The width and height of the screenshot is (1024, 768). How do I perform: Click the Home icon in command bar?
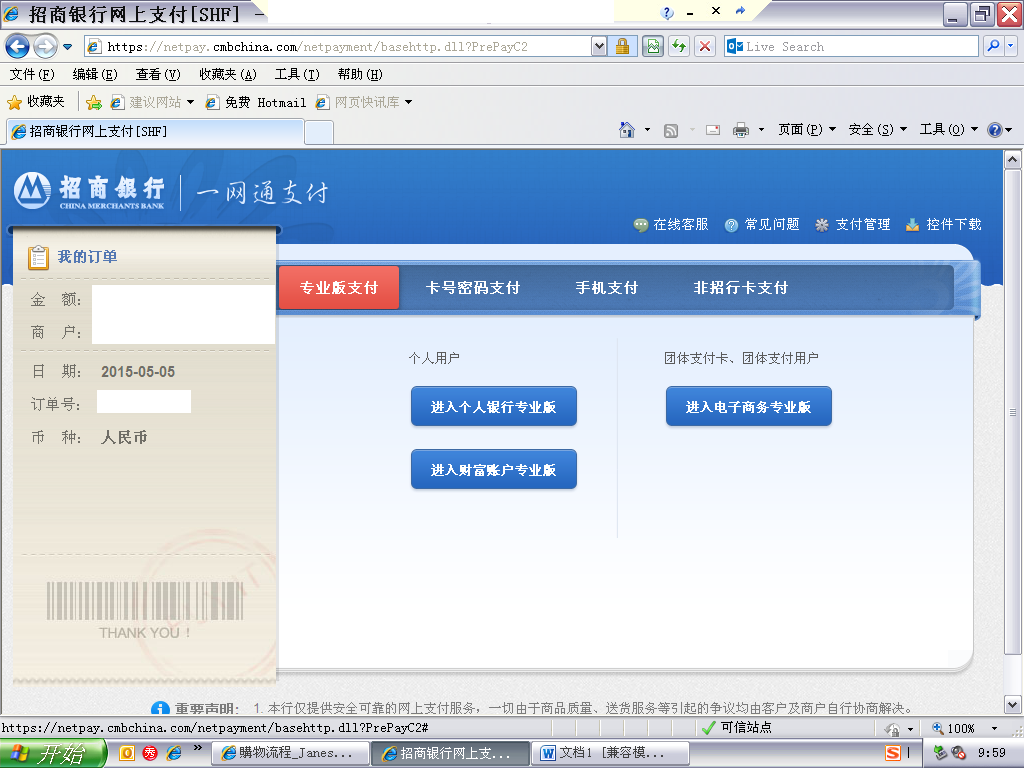pos(627,130)
